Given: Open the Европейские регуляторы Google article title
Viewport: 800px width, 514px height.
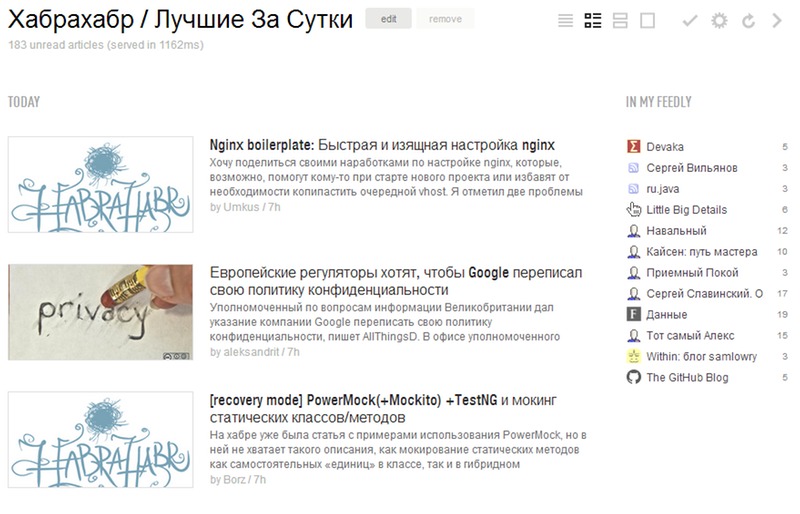Looking at the screenshot, I should (x=396, y=281).
